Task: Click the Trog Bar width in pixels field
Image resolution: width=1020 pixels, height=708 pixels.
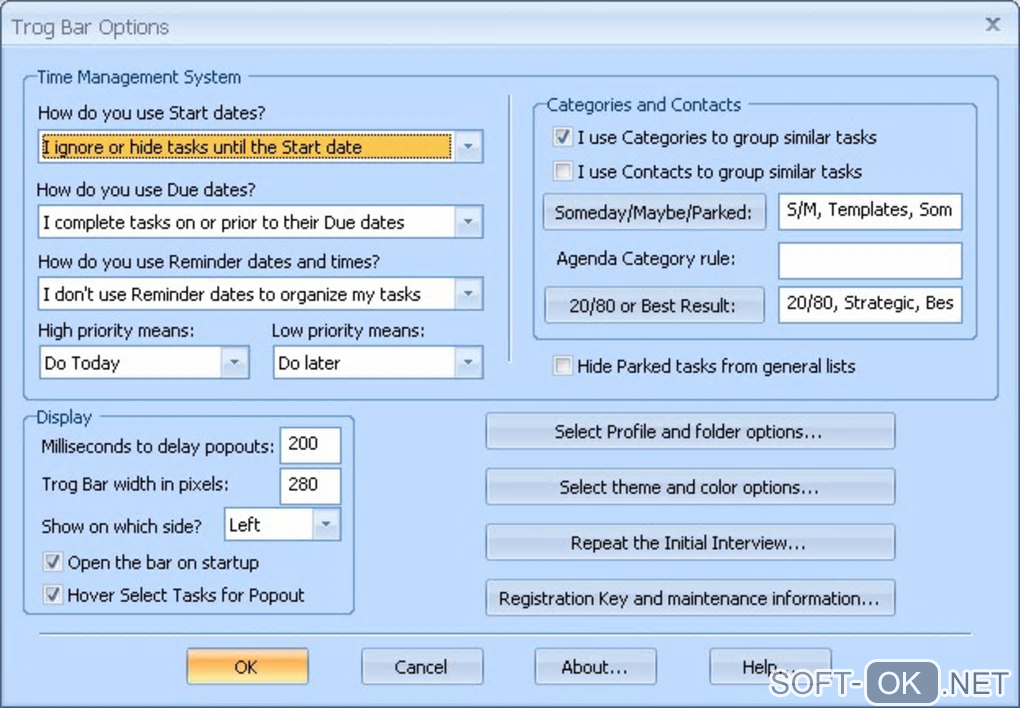Action: (310, 485)
